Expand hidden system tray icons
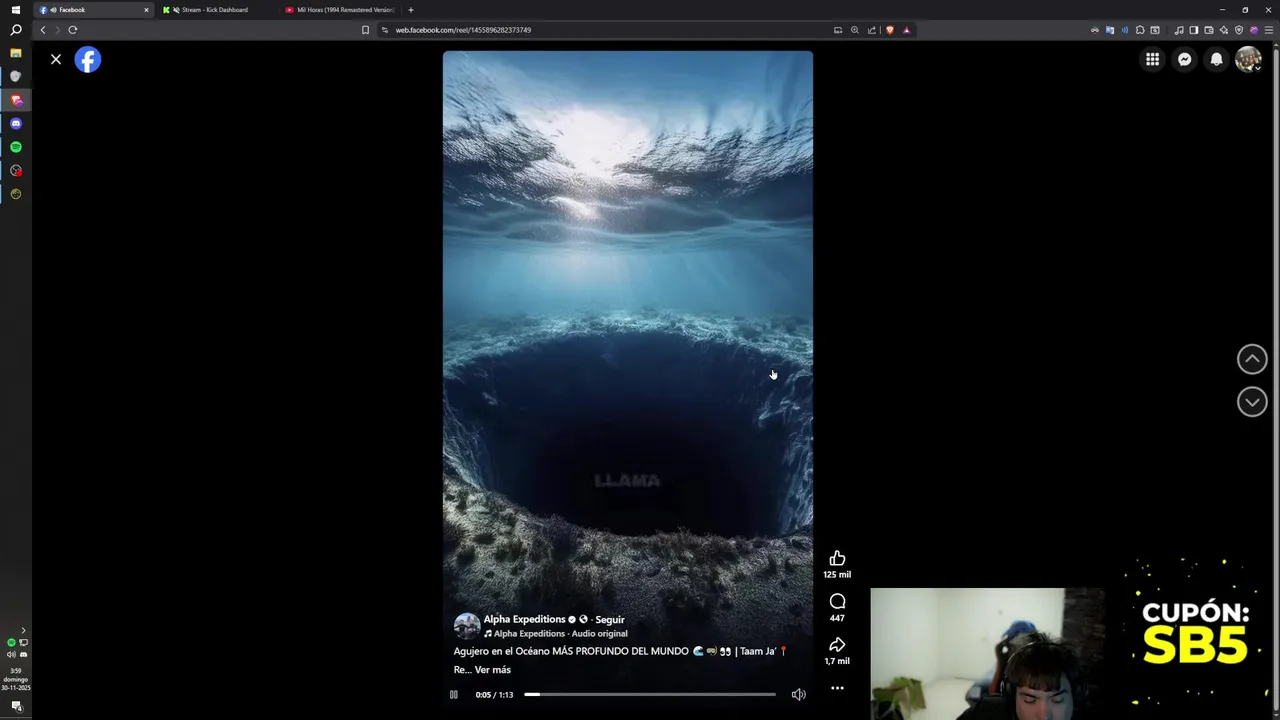Image resolution: width=1280 pixels, height=720 pixels. click(x=23, y=631)
